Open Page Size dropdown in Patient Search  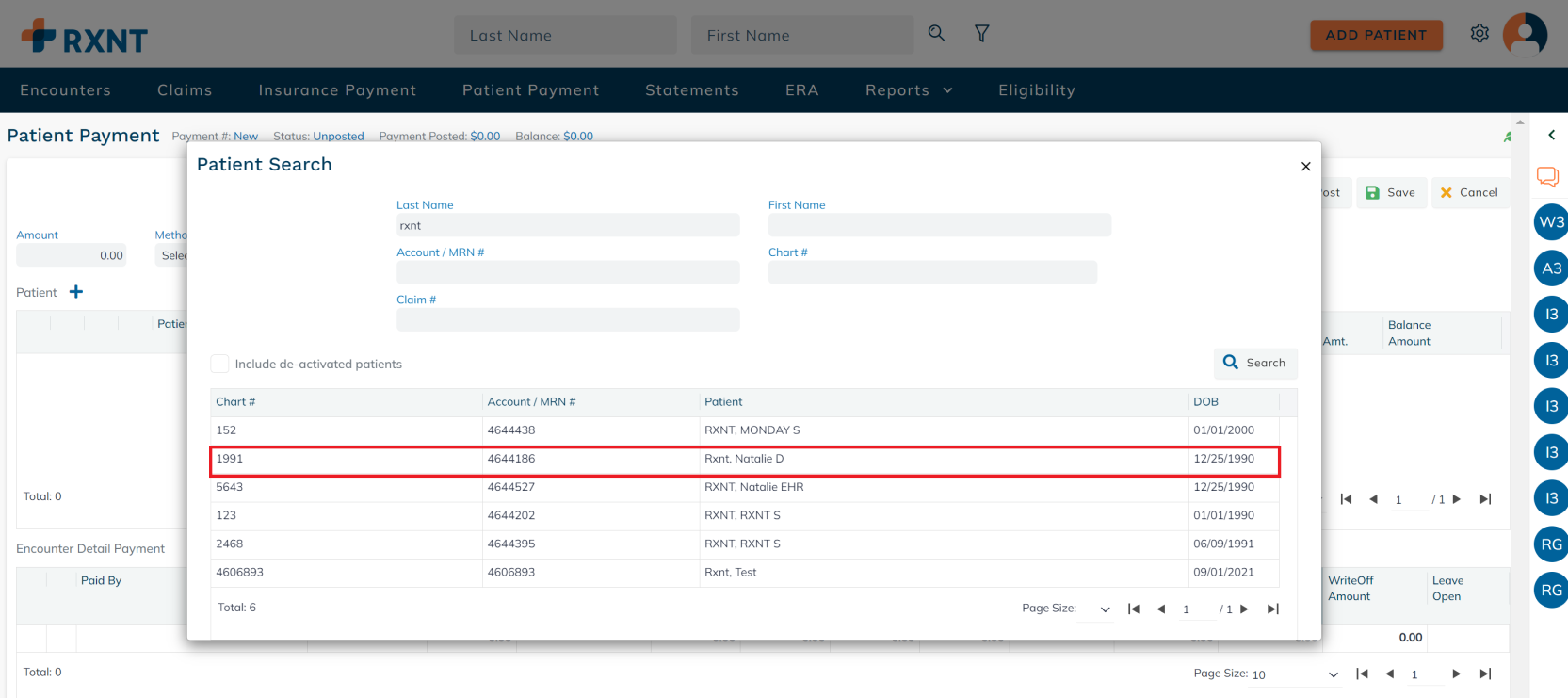coord(1098,609)
